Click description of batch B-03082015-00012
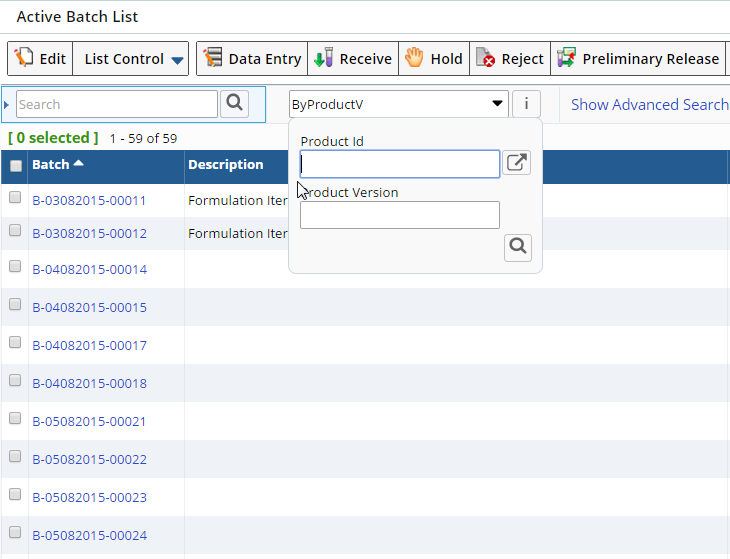The height and width of the screenshot is (559, 730). tap(238, 234)
